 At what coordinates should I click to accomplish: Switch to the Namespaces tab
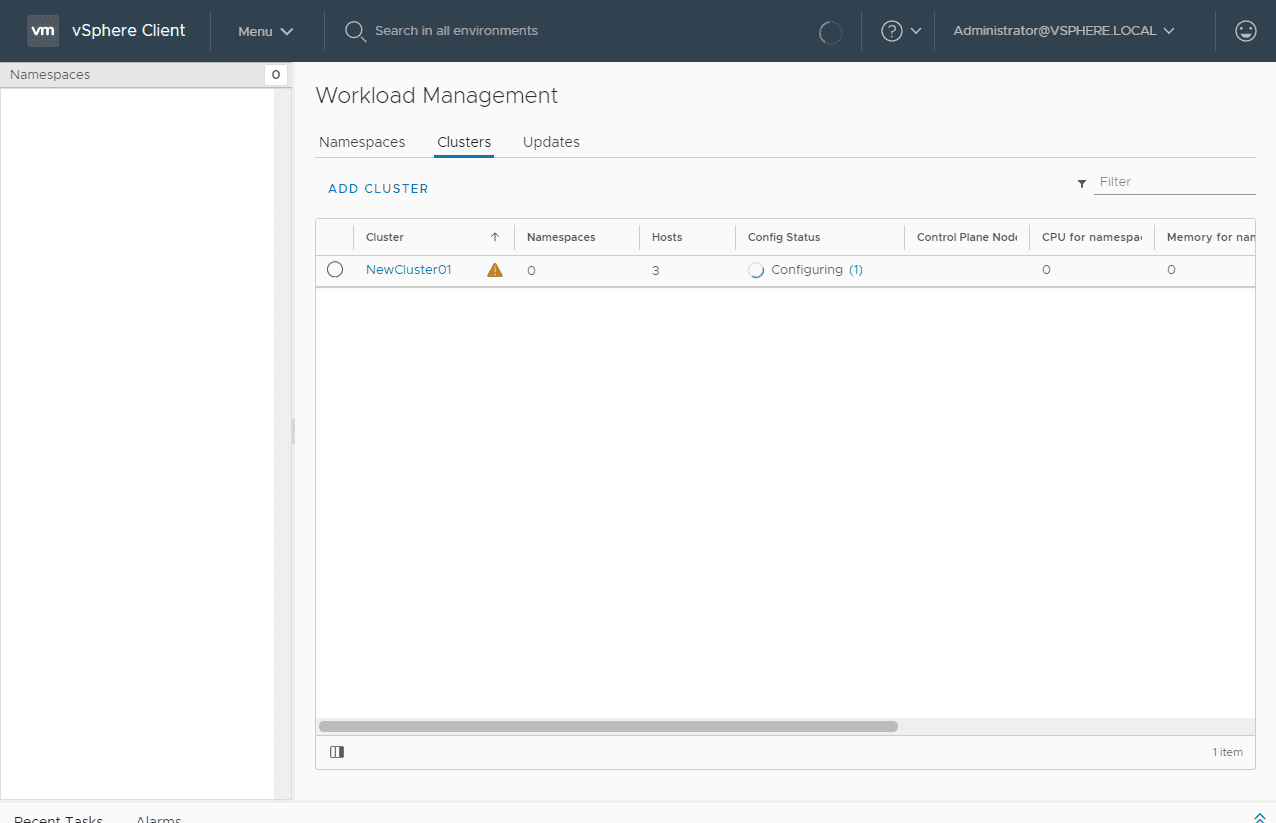(361, 141)
